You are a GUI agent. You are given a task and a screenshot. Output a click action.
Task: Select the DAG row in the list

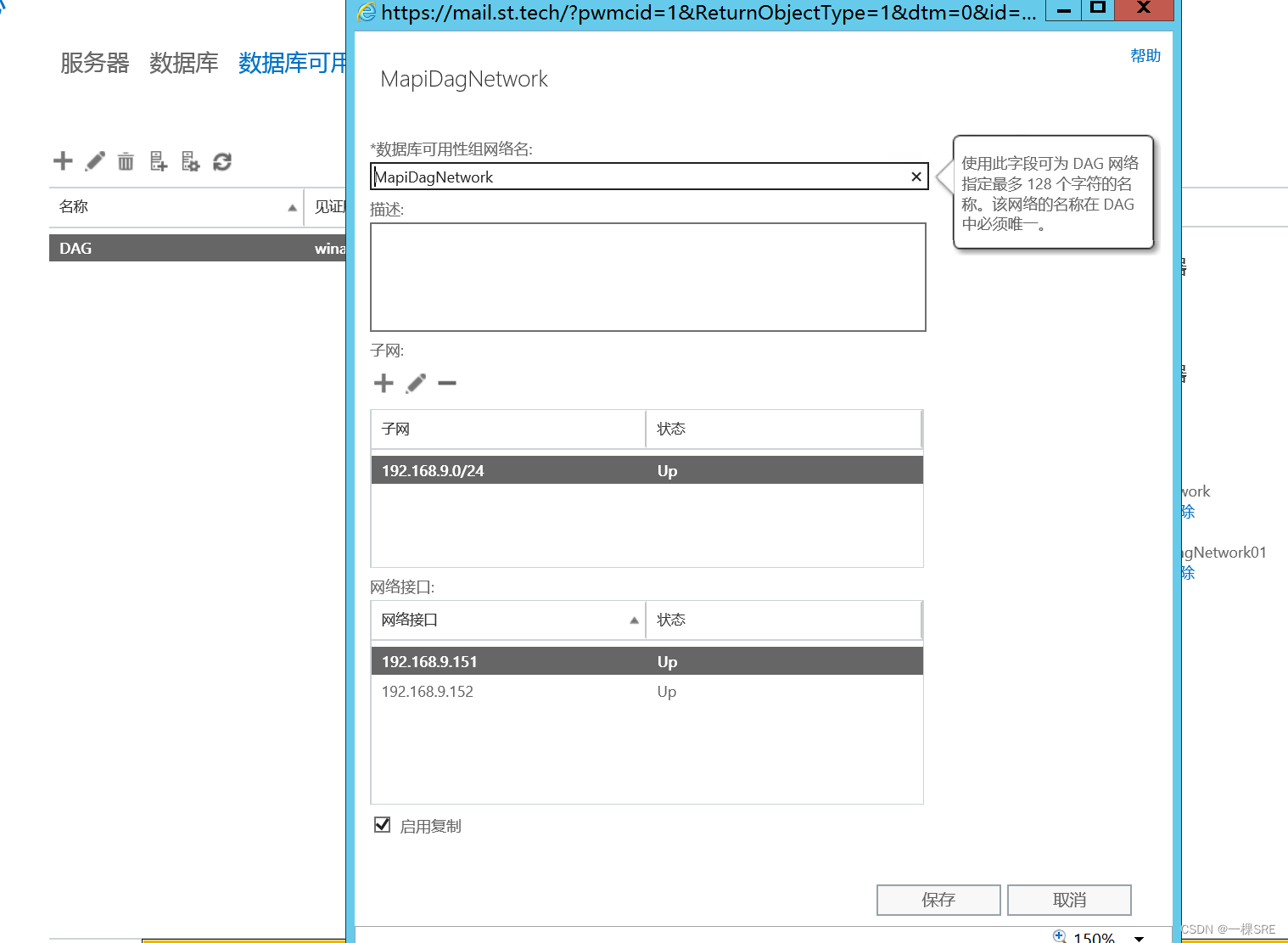[x=197, y=248]
